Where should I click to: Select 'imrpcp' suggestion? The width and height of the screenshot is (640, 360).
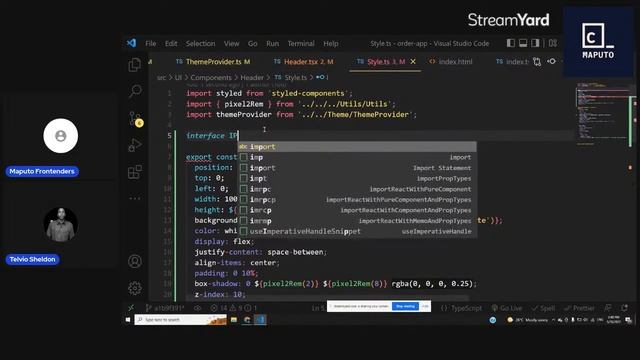click(x=357, y=200)
